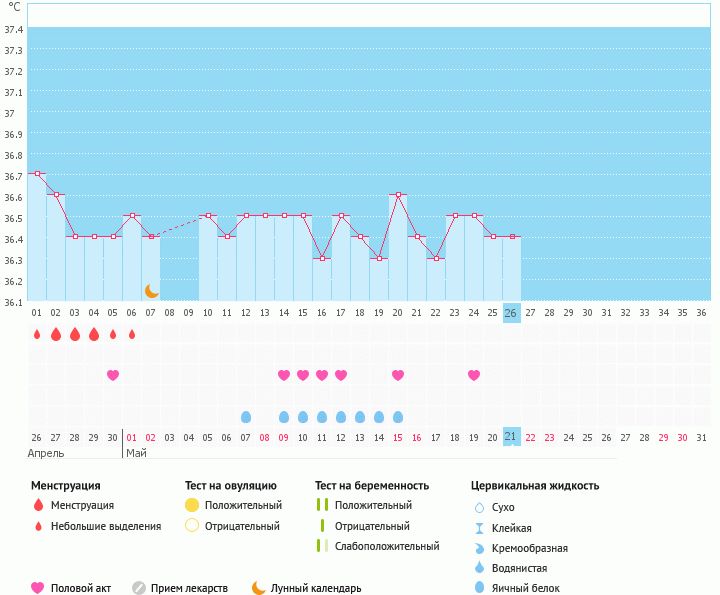720x595 pixels.
Task: Click the Прием лекарств legend icon
Action: 139,588
